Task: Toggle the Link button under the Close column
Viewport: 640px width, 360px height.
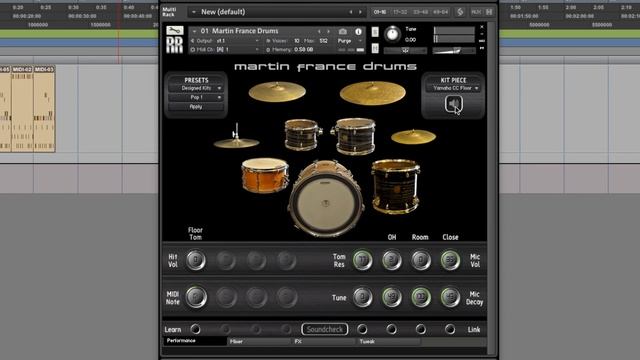Action: tap(450, 329)
